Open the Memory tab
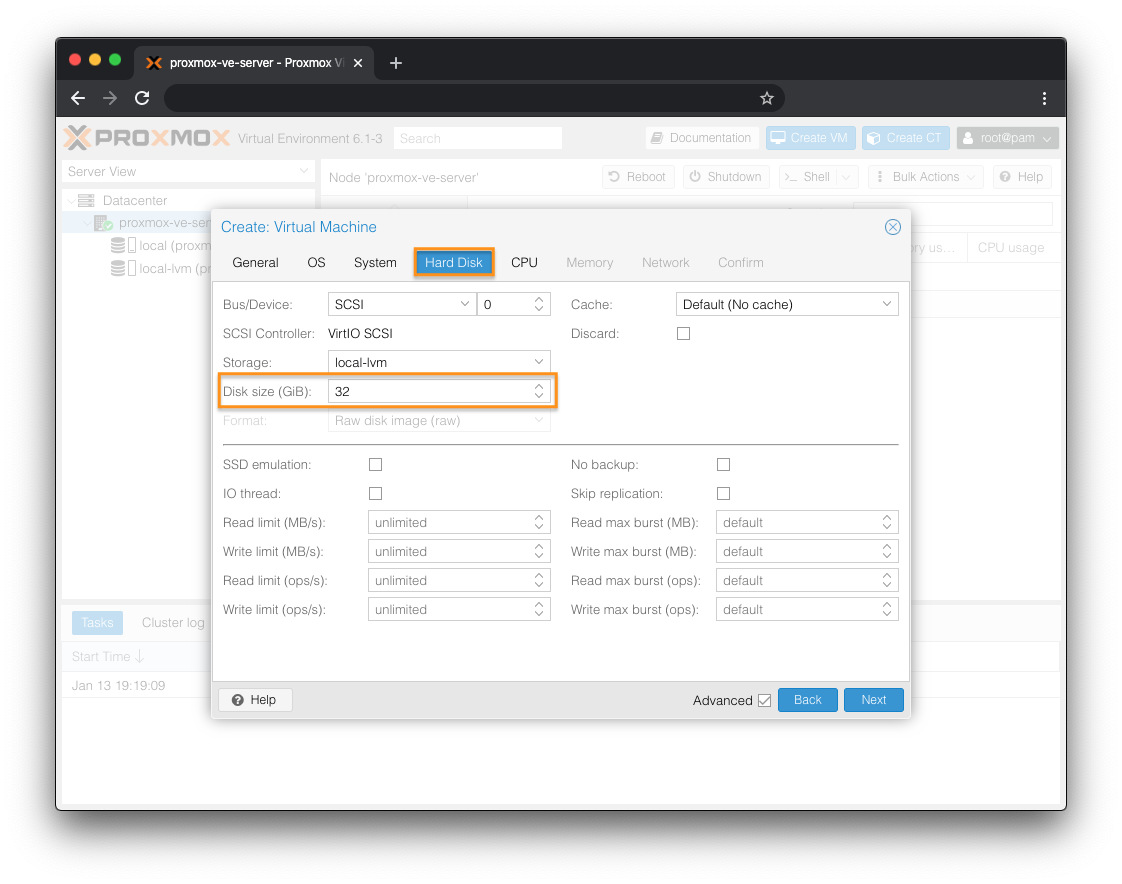This screenshot has width=1122, height=884. (x=590, y=263)
